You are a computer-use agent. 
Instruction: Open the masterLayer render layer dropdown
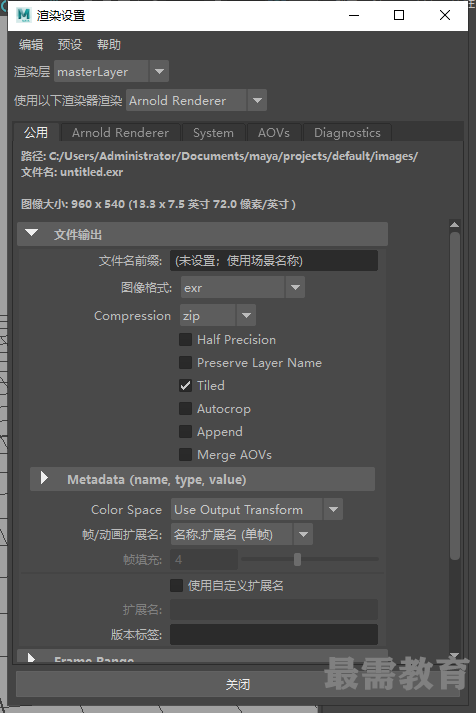(x=111, y=71)
